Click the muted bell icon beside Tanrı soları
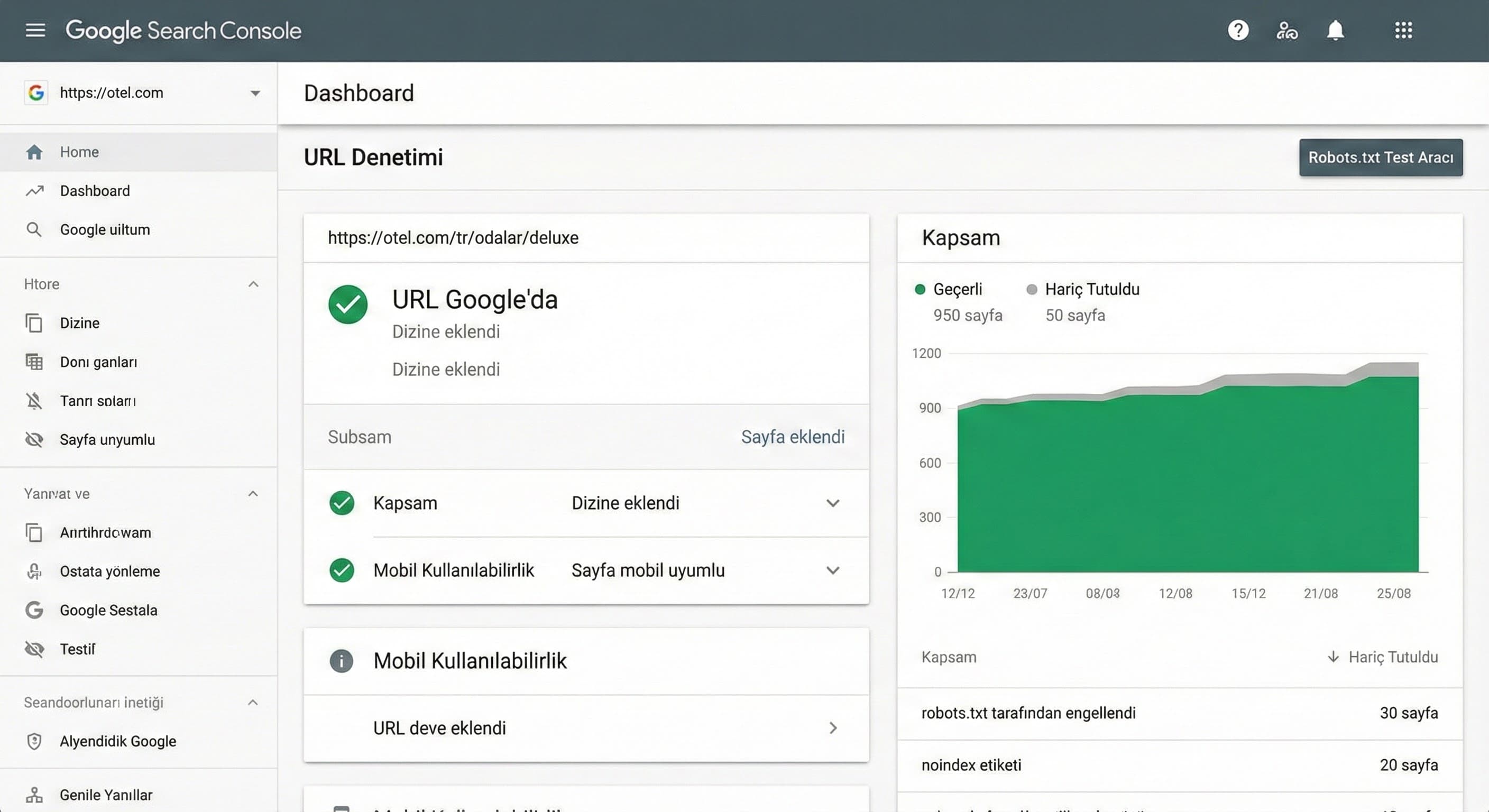 coord(35,401)
